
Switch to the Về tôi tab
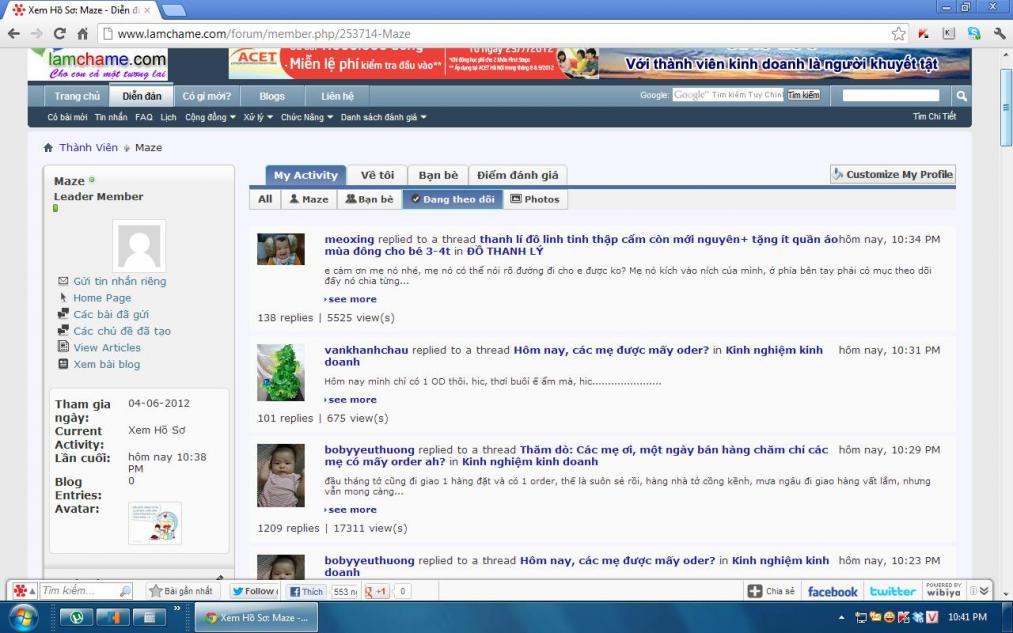377,175
